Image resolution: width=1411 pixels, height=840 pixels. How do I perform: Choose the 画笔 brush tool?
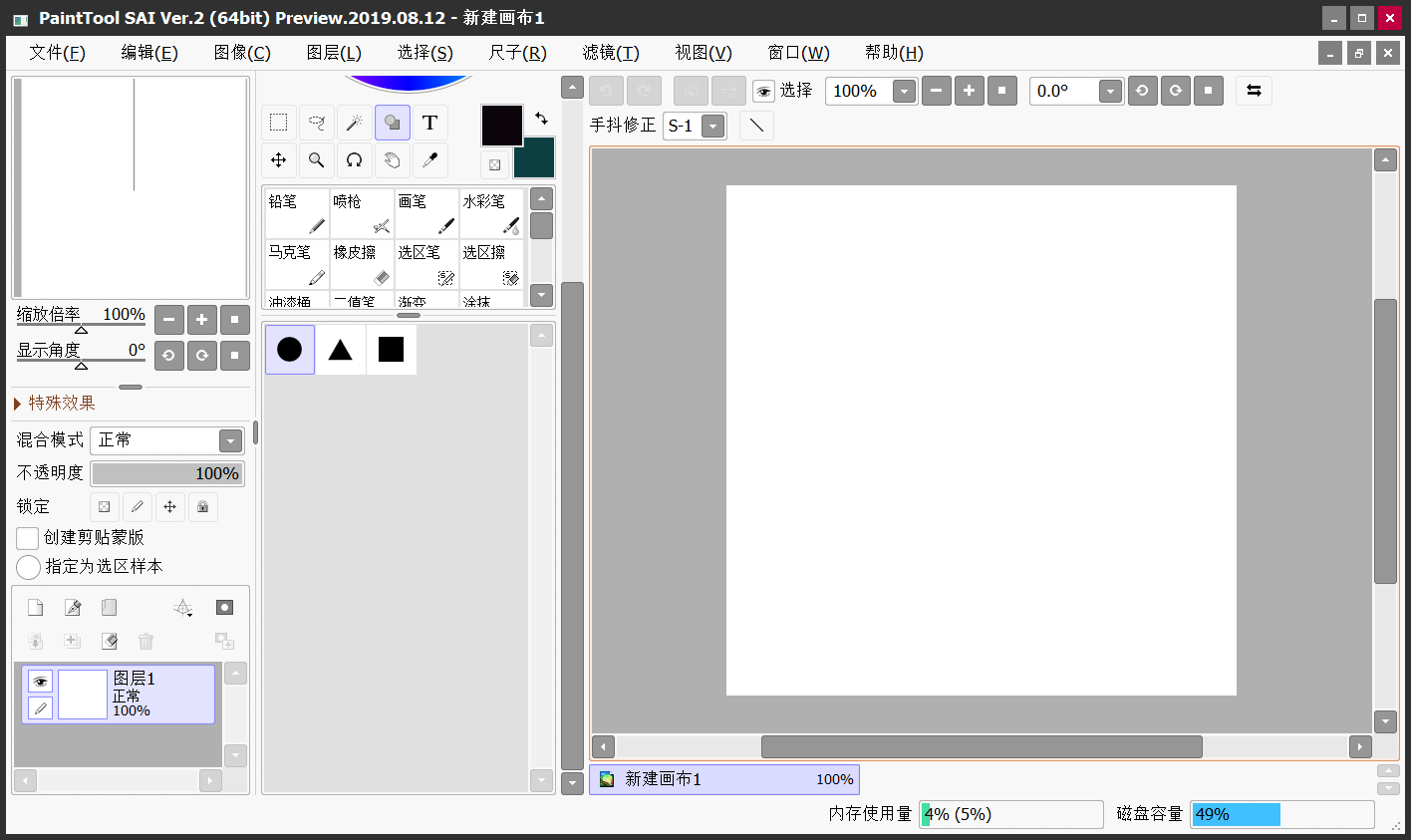[x=426, y=213]
